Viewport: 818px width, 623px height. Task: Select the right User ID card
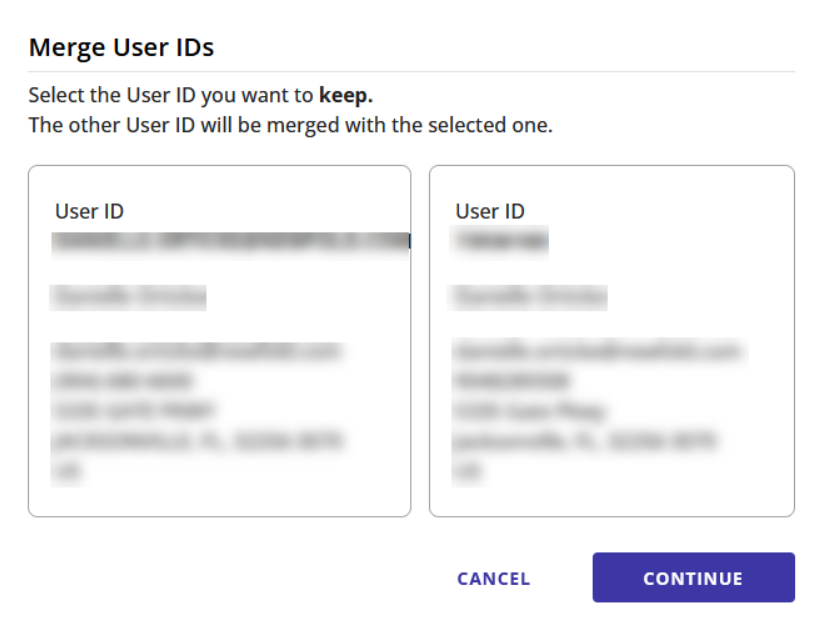coord(608,340)
